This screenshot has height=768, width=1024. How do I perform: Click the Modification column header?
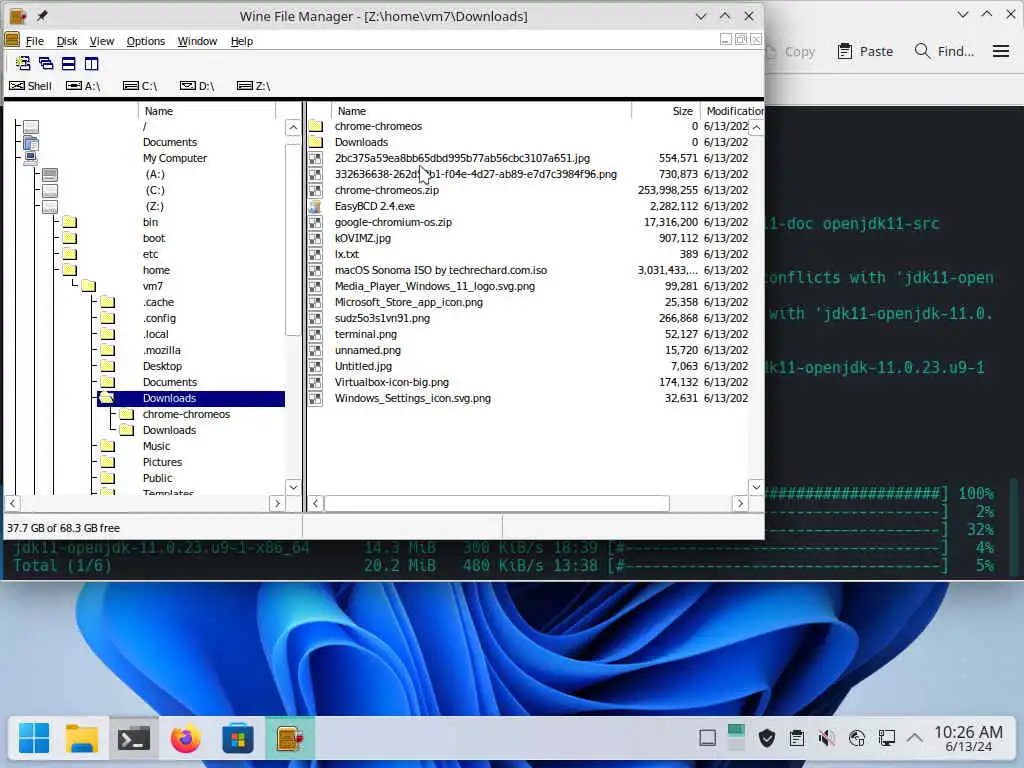tap(731, 111)
